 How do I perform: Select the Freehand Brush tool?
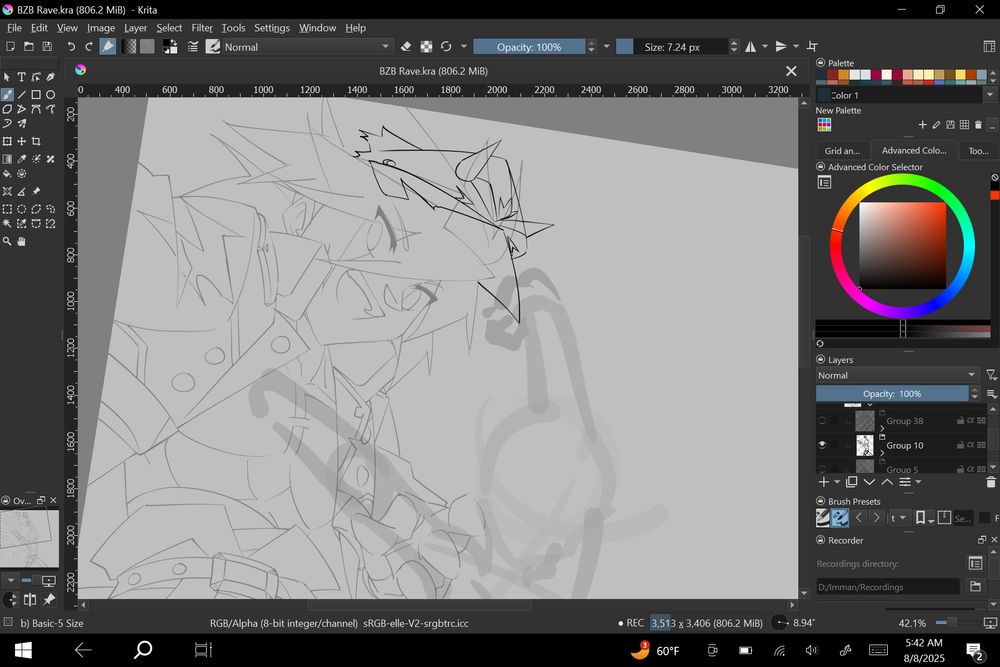point(7,94)
